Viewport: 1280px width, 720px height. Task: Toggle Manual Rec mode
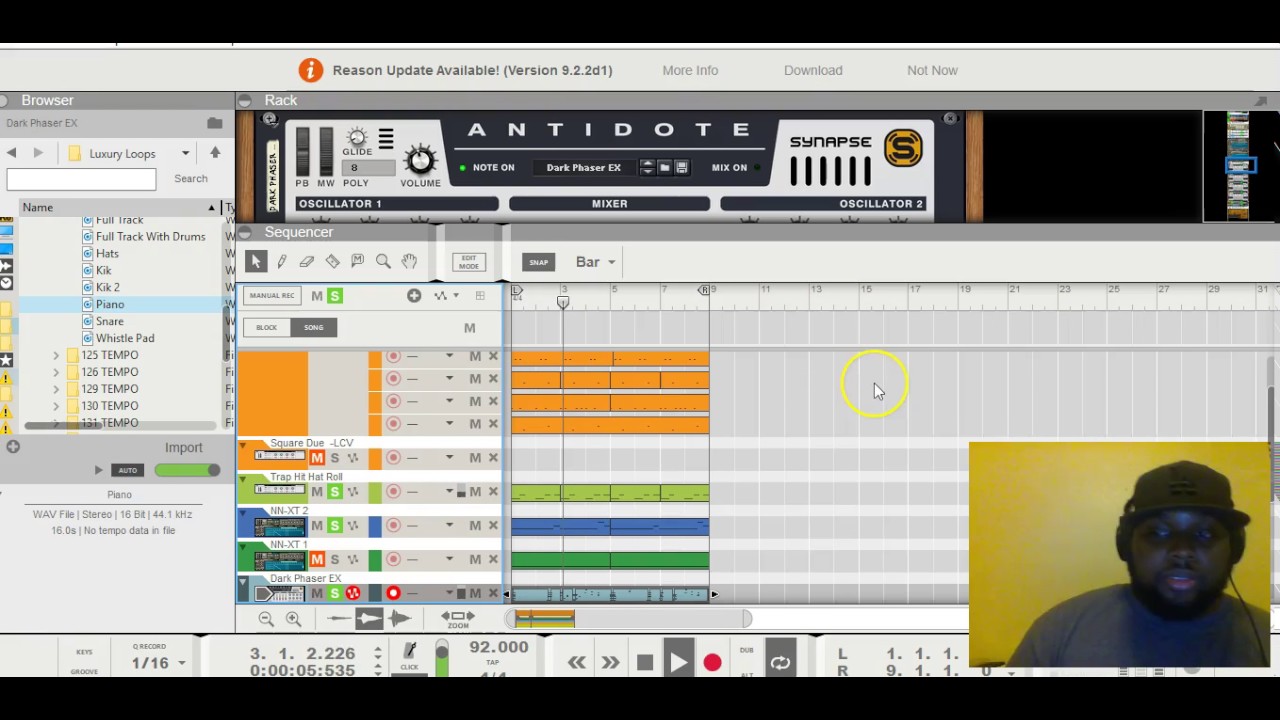click(272, 296)
